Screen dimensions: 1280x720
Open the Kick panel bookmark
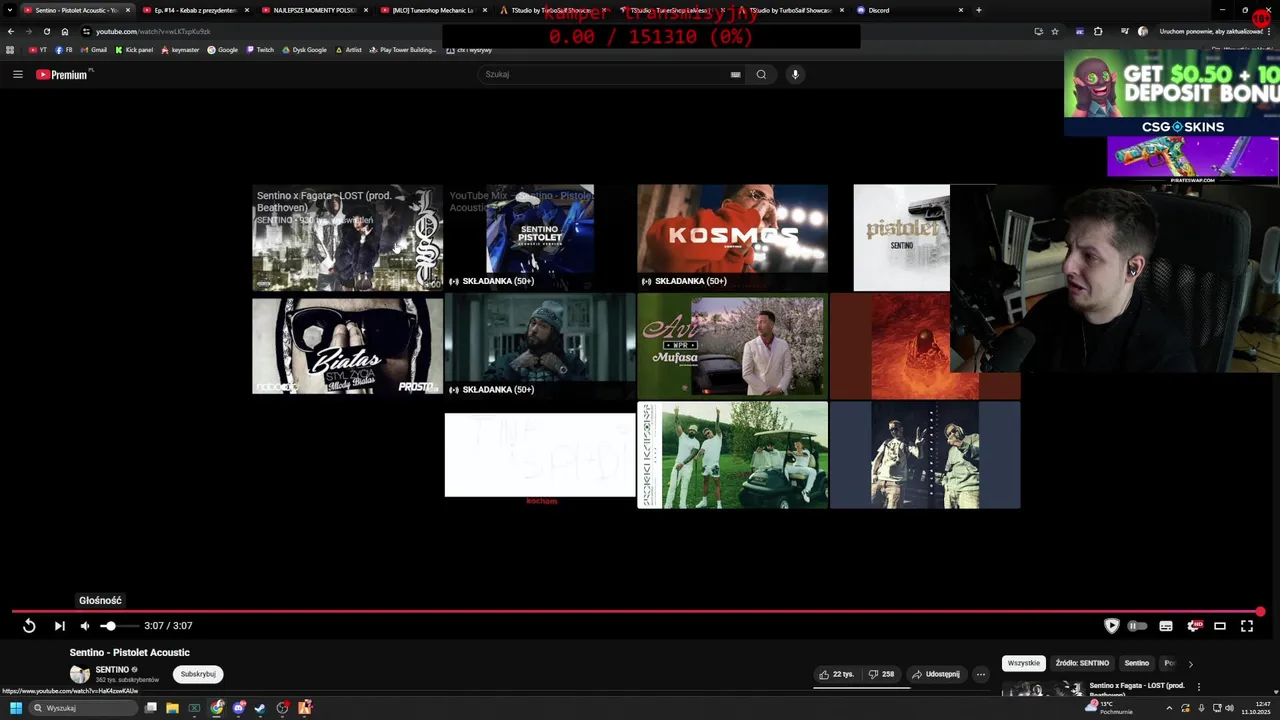tap(134, 50)
